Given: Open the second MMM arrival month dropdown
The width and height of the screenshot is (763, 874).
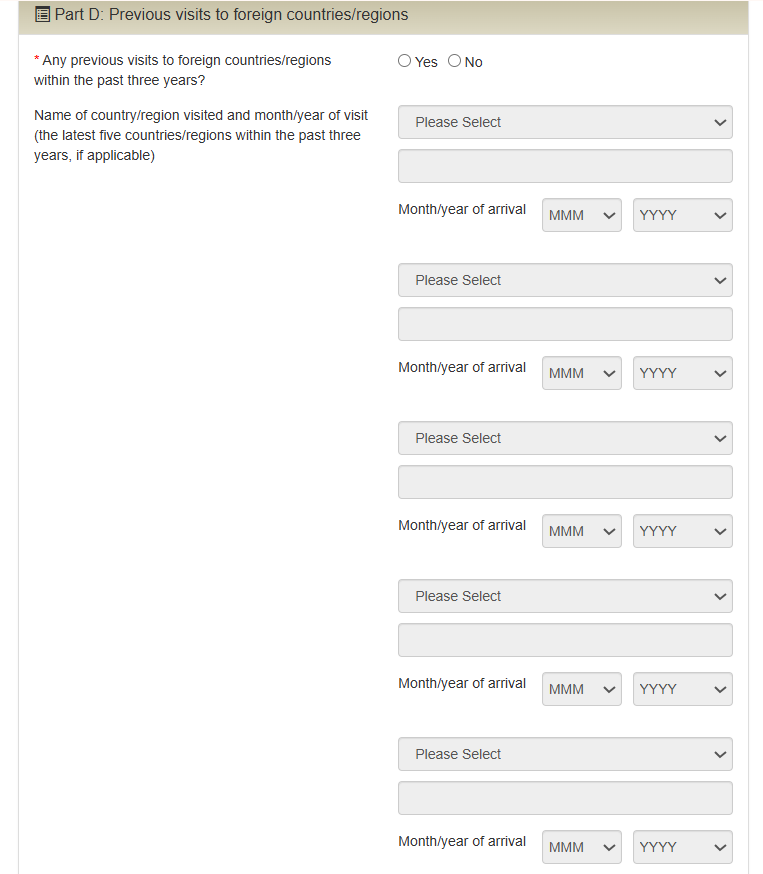Looking at the screenshot, I should [x=582, y=373].
